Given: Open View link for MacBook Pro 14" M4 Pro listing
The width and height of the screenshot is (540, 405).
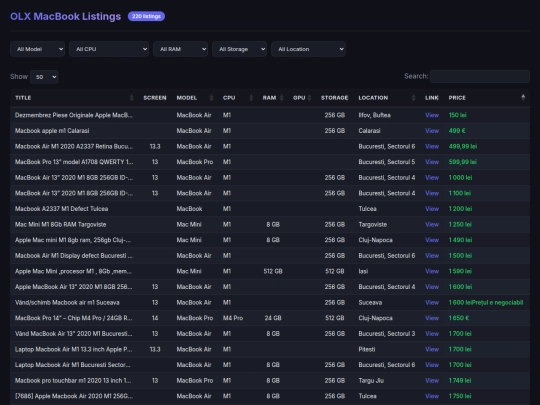Looking at the screenshot, I should [x=432, y=318].
